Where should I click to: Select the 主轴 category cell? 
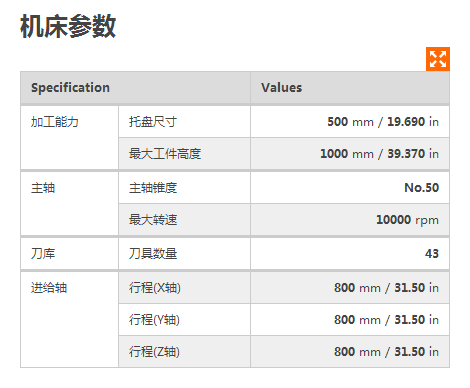coord(69,203)
